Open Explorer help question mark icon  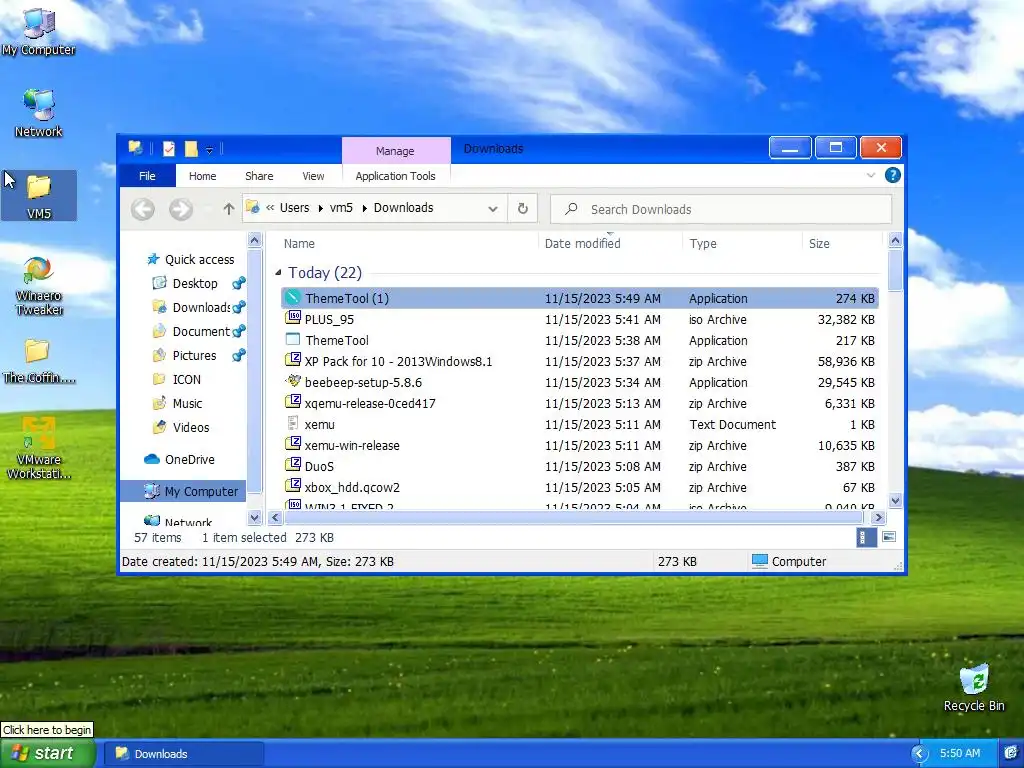[x=892, y=175]
